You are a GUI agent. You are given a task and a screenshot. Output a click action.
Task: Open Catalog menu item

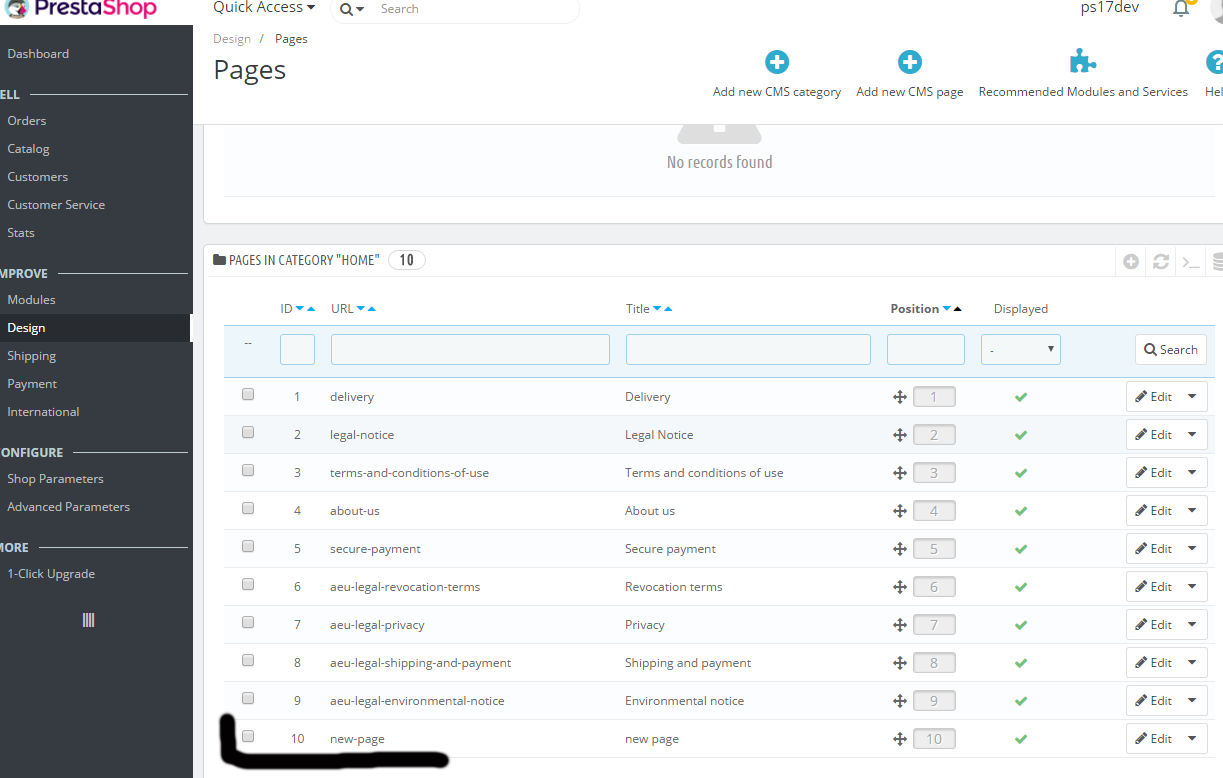point(28,149)
